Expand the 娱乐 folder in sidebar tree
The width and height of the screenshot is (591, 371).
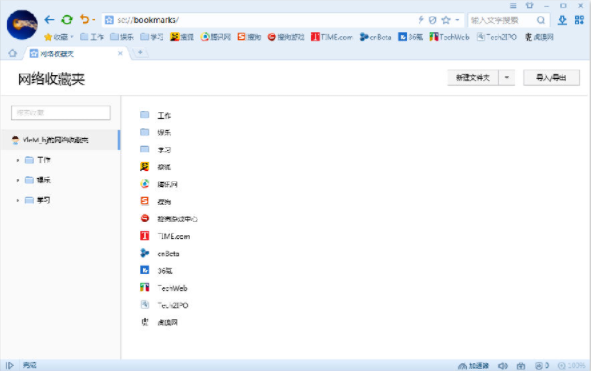(x=17, y=180)
